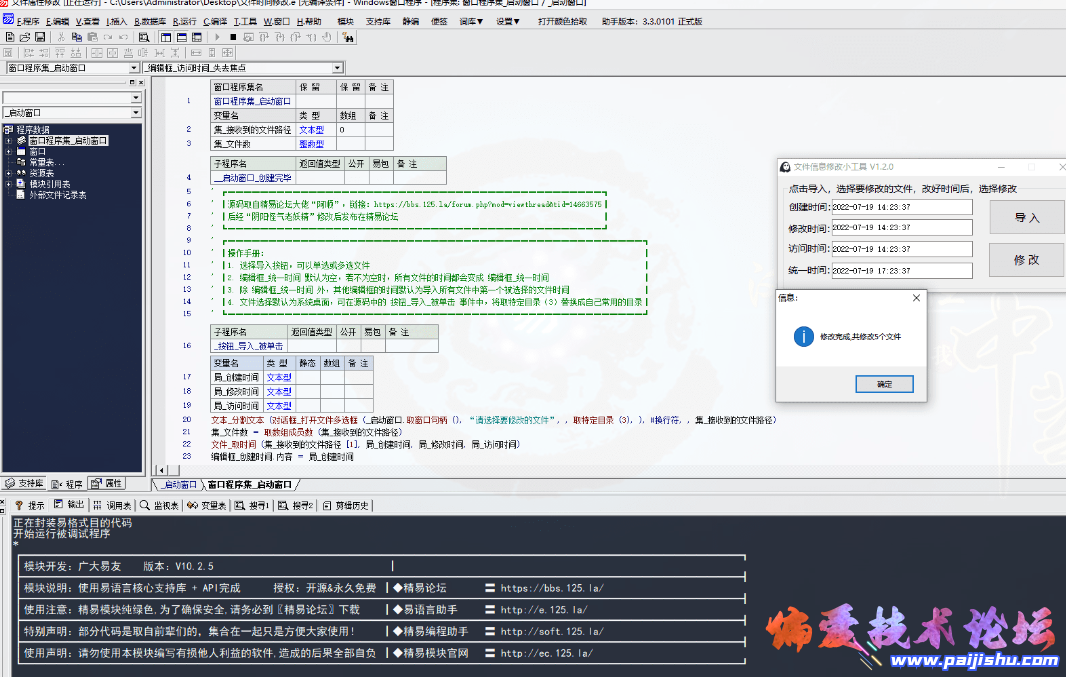Float the left panel with its dock icon
Viewport: 1066px width, 677px height.
point(132,82)
